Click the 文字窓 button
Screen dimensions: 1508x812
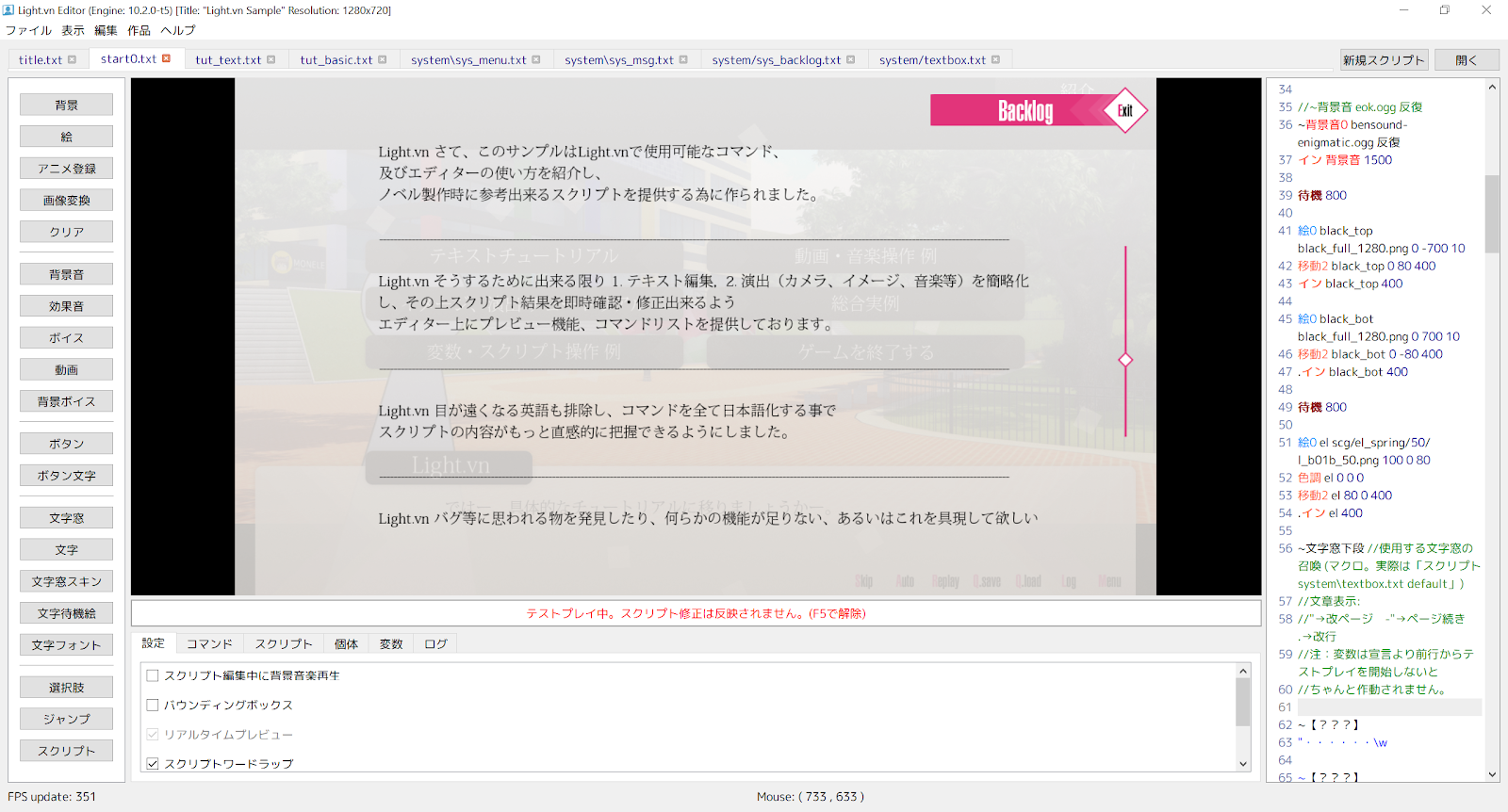tap(66, 518)
